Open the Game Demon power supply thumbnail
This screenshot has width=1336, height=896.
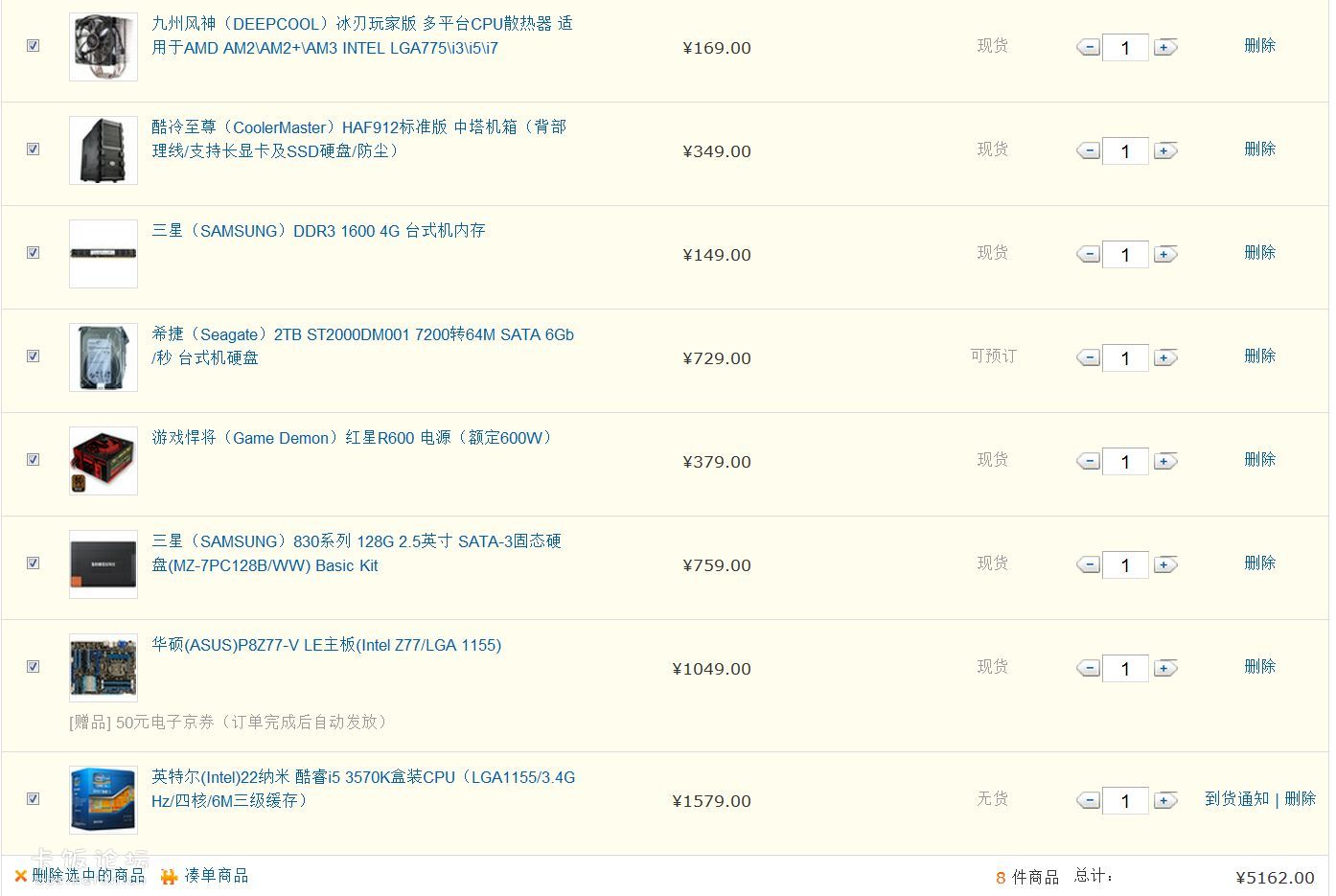click(x=104, y=460)
